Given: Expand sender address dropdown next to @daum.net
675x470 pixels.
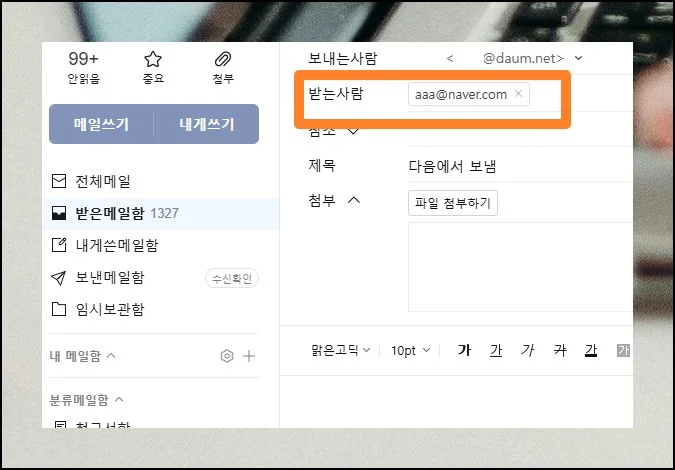Looking at the screenshot, I should [x=578, y=59].
